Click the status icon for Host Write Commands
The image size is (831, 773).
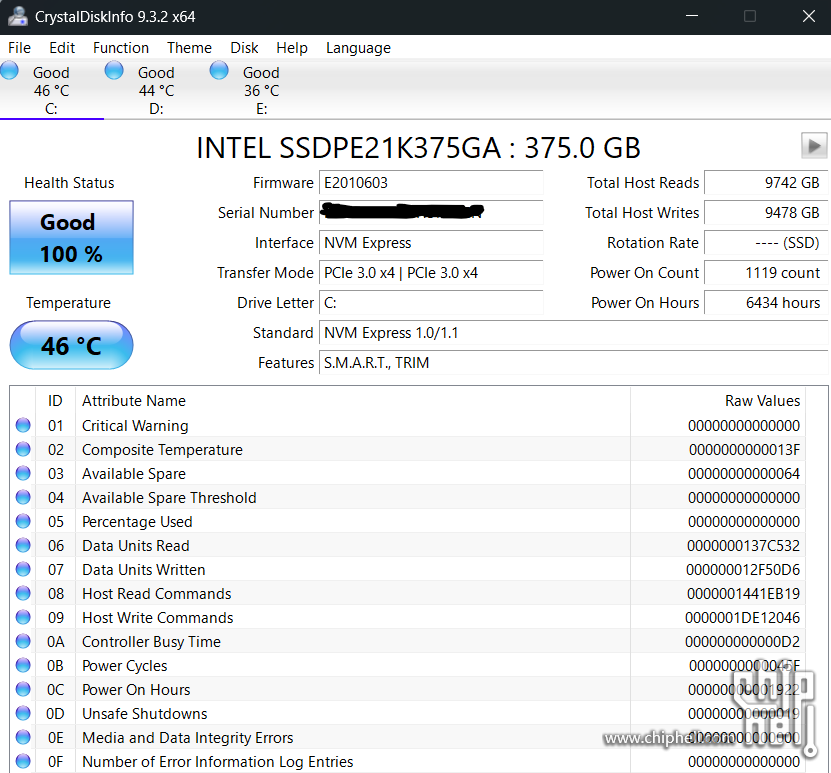[x=23, y=617]
